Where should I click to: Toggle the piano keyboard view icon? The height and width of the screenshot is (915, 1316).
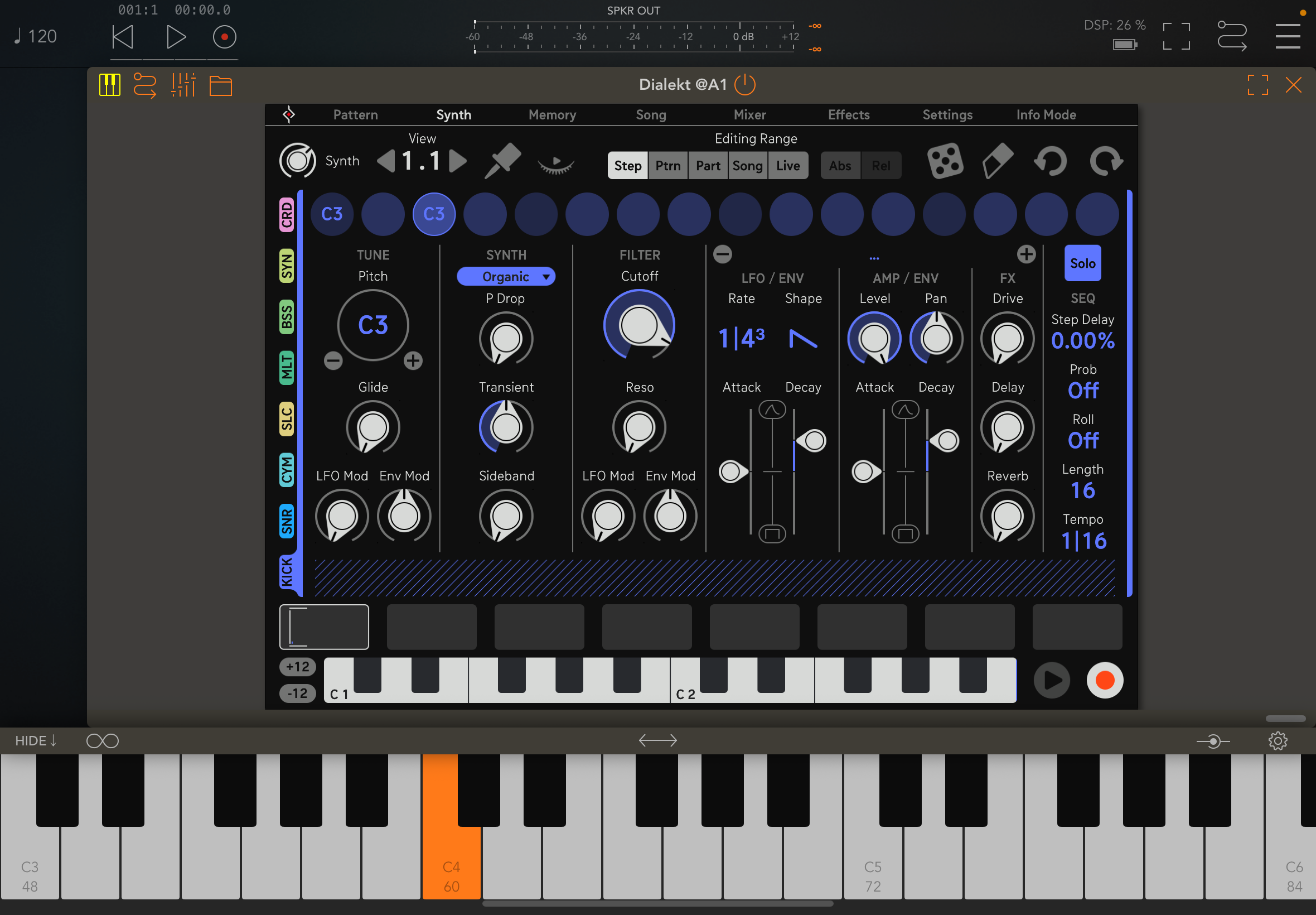109,85
